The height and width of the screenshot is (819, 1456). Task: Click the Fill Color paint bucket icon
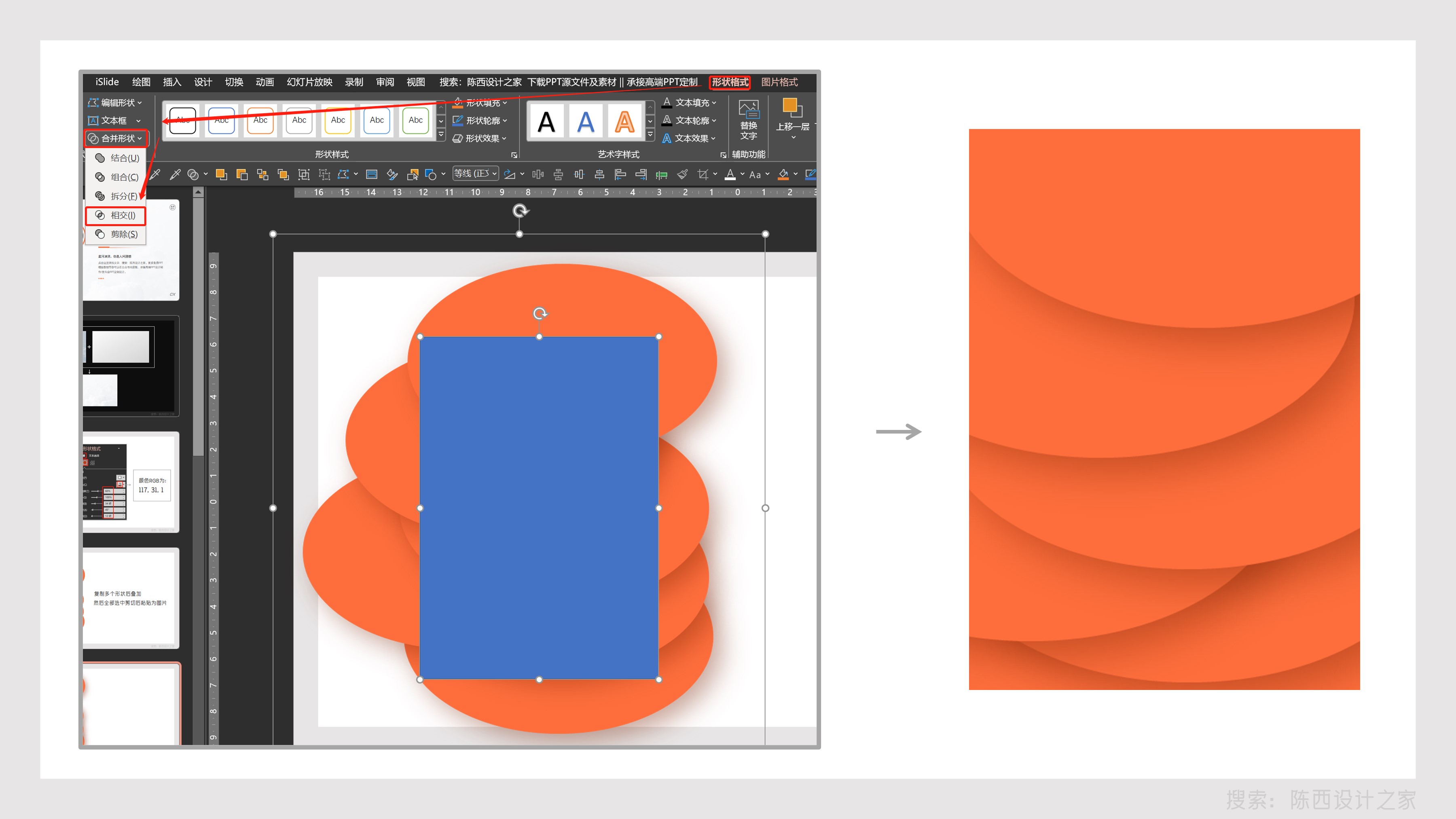coord(783,175)
